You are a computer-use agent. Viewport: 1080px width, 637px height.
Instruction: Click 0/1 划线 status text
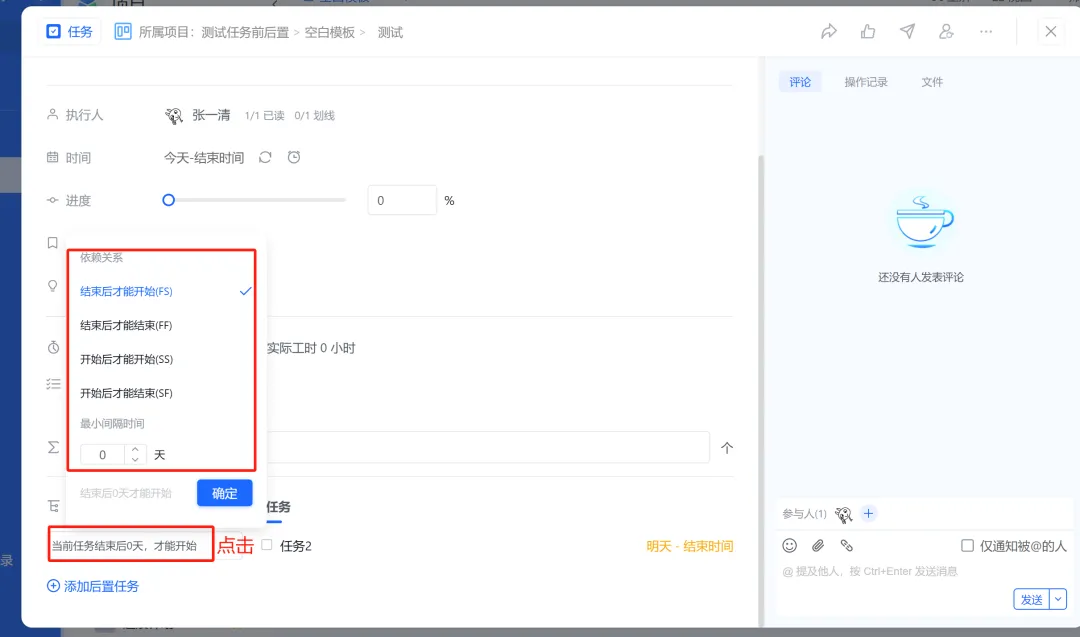click(x=314, y=116)
